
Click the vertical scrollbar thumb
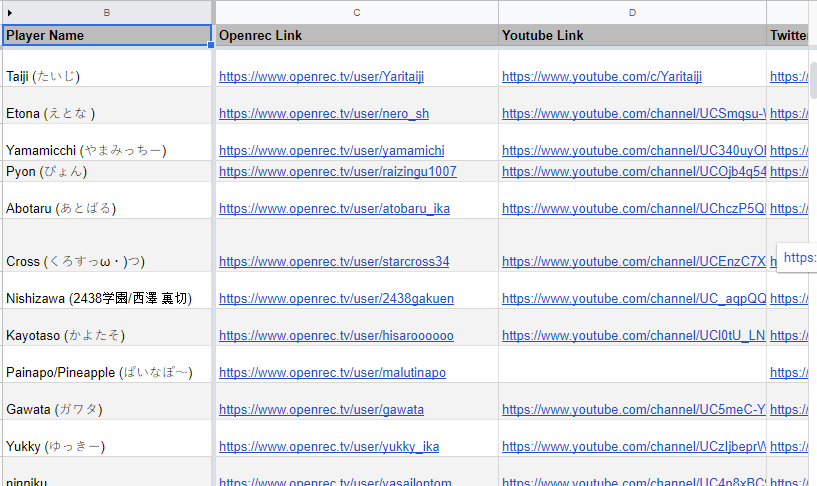pos(813,80)
